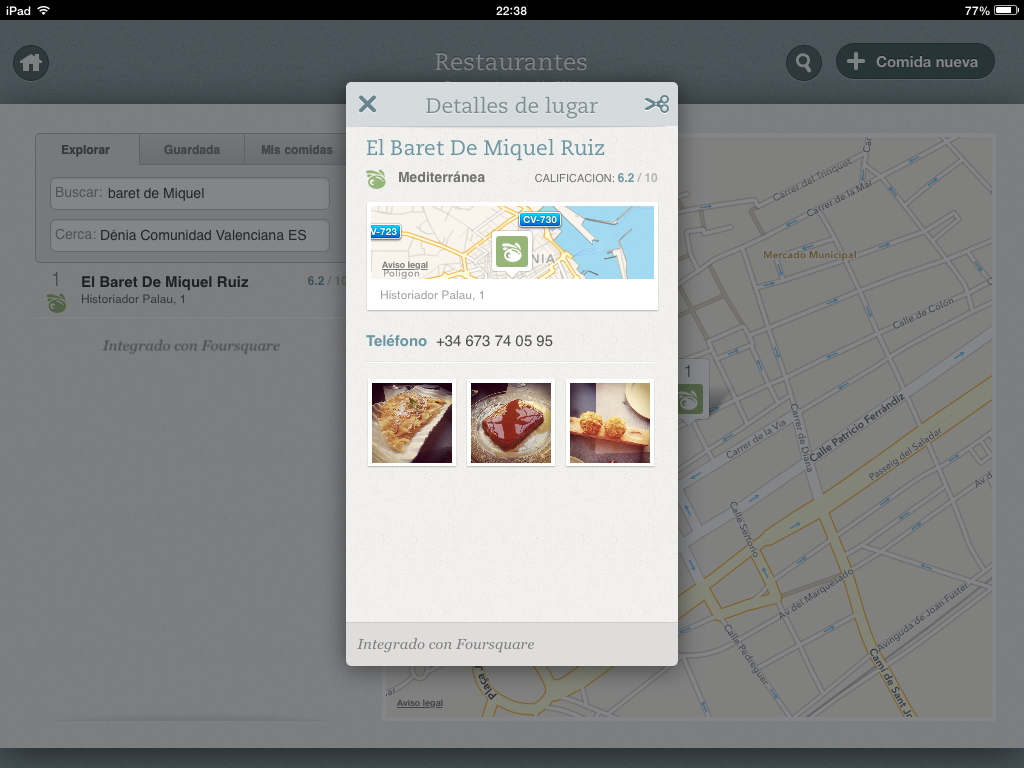
Task: Tap the restaurant pin on the mini map
Action: (x=511, y=251)
